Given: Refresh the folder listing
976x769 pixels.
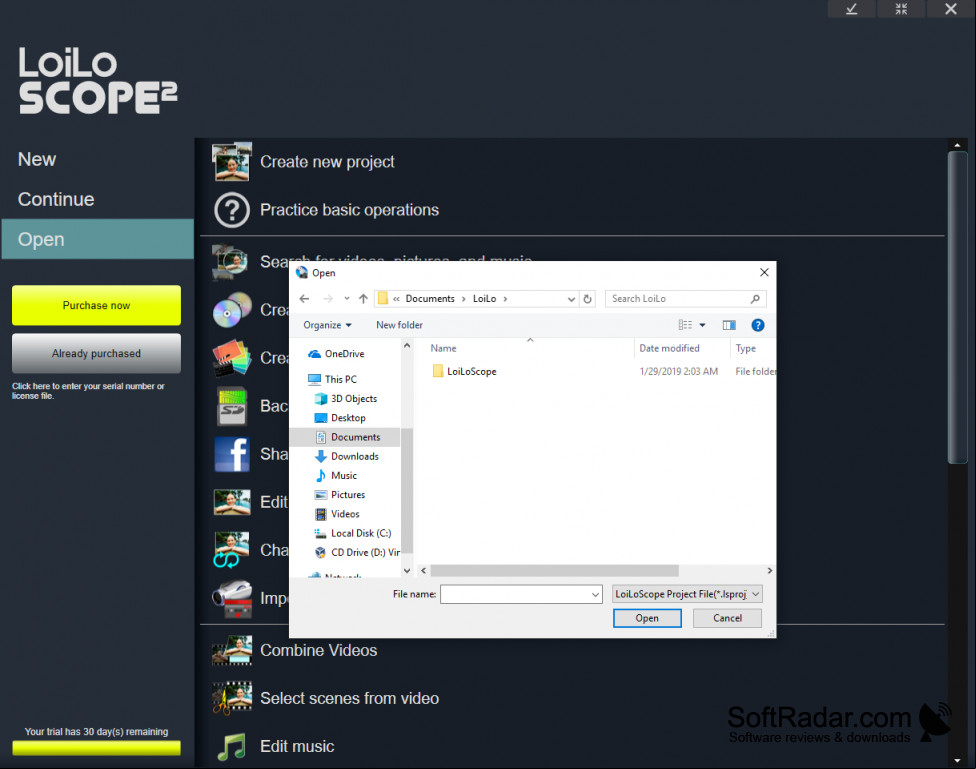Looking at the screenshot, I should [x=587, y=299].
